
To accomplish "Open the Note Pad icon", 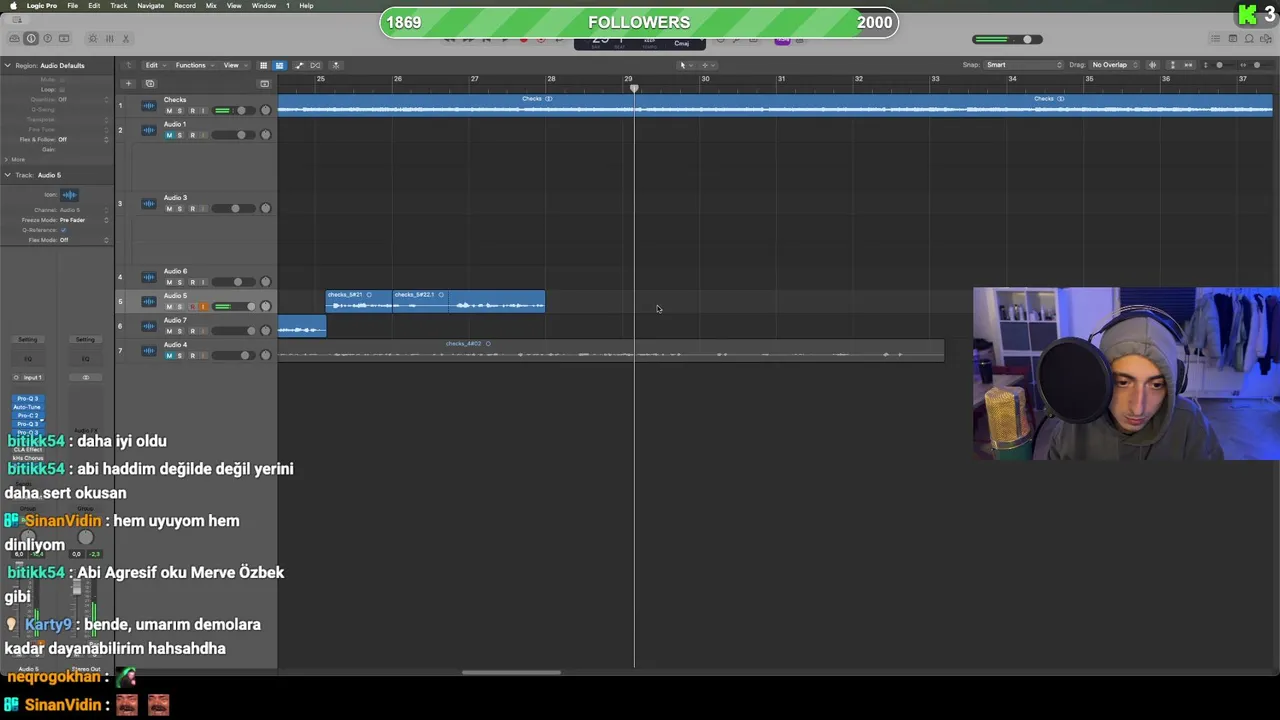I will pos(1233,38).
